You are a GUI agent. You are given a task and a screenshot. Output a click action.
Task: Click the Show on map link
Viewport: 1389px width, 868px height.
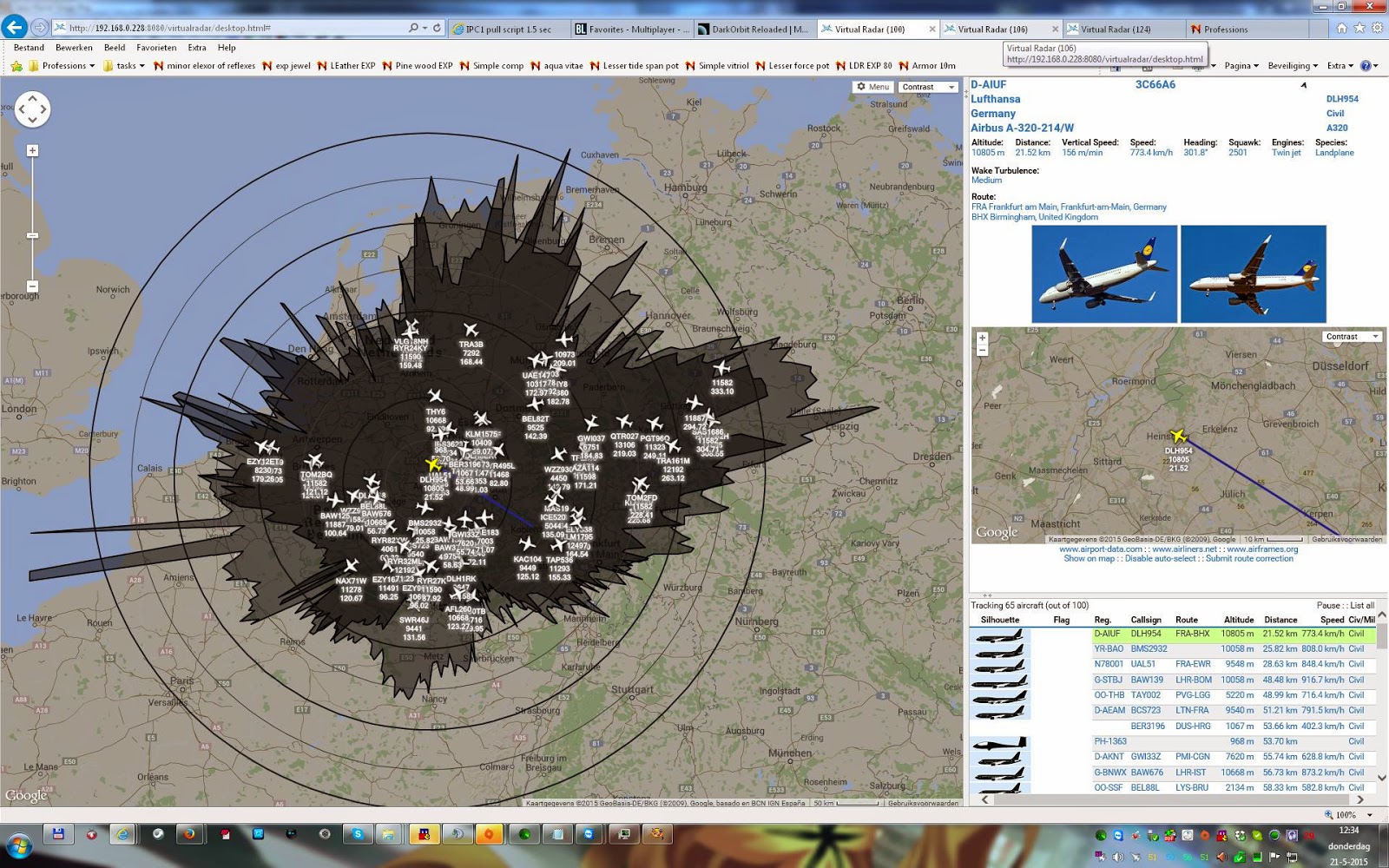click(1089, 559)
